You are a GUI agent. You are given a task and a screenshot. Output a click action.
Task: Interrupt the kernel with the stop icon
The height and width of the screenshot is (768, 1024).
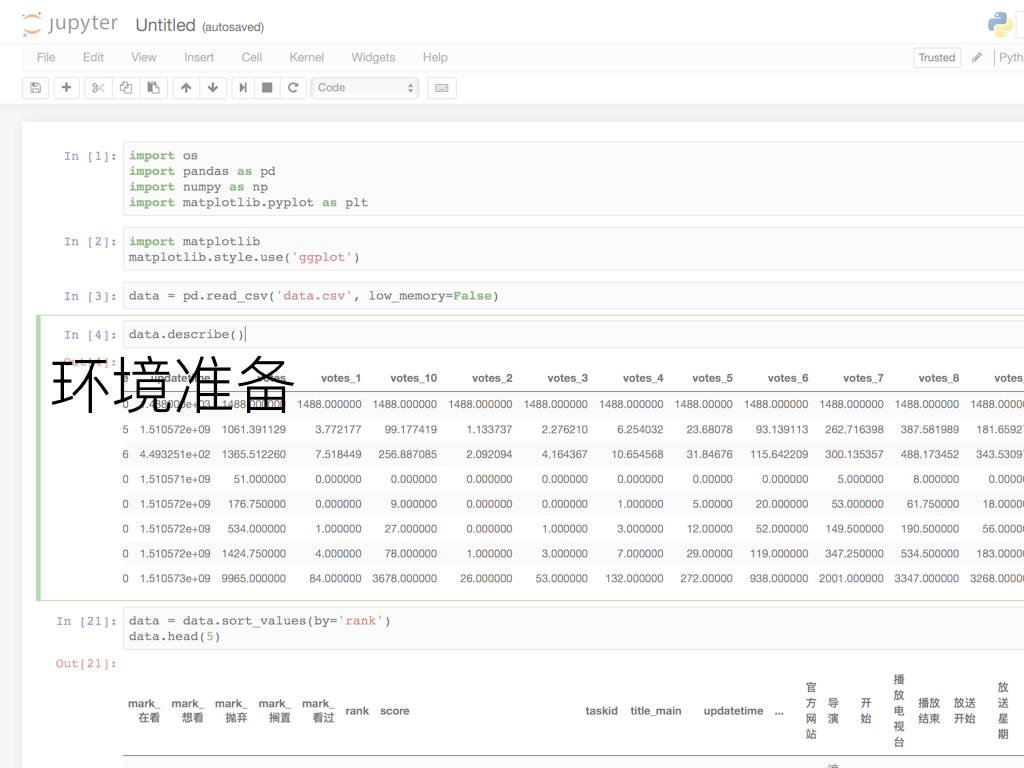pos(267,88)
